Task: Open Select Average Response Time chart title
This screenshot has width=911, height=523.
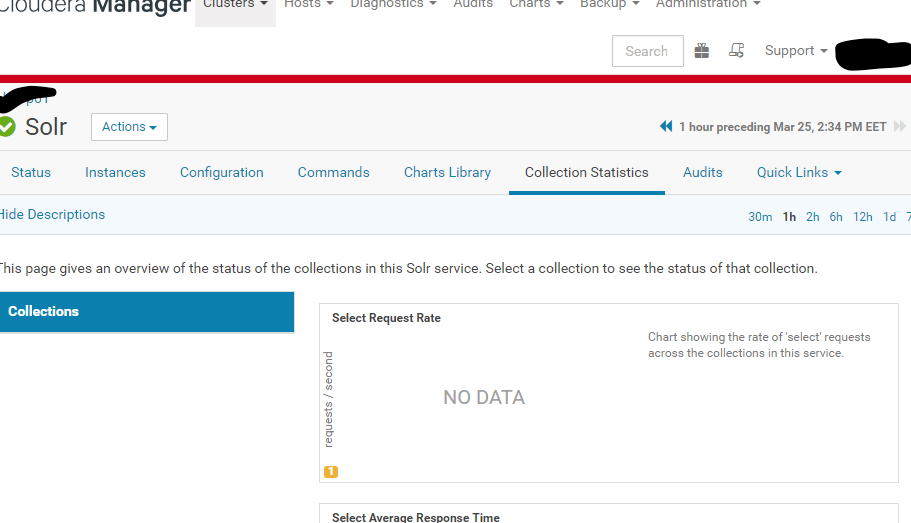Action: click(x=415, y=517)
